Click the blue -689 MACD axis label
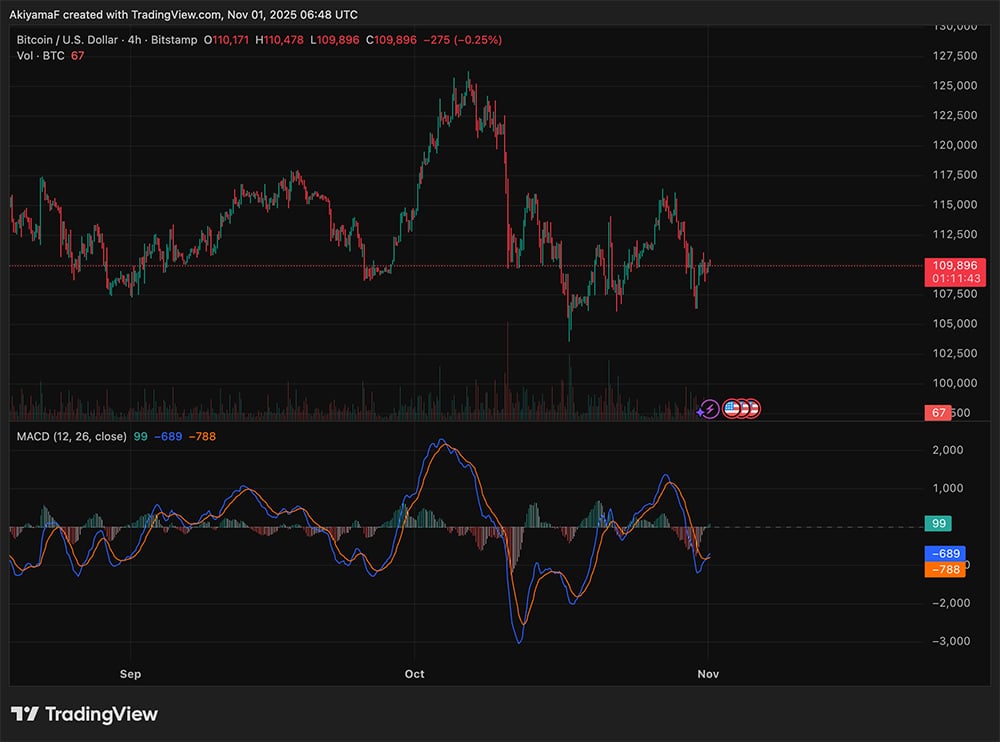The width and height of the screenshot is (1000, 742). [x=945, y=553]
